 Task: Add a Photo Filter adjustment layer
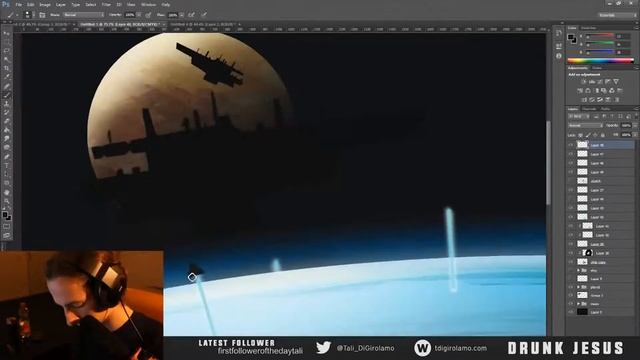pos(604,91)
